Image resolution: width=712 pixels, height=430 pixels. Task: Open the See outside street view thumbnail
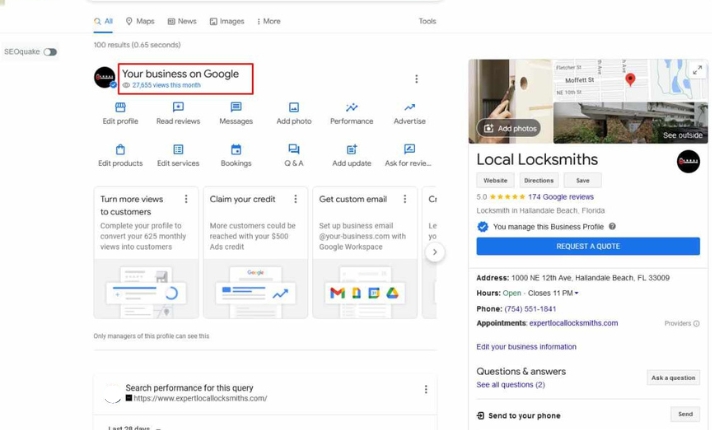(x=630, y=123)
